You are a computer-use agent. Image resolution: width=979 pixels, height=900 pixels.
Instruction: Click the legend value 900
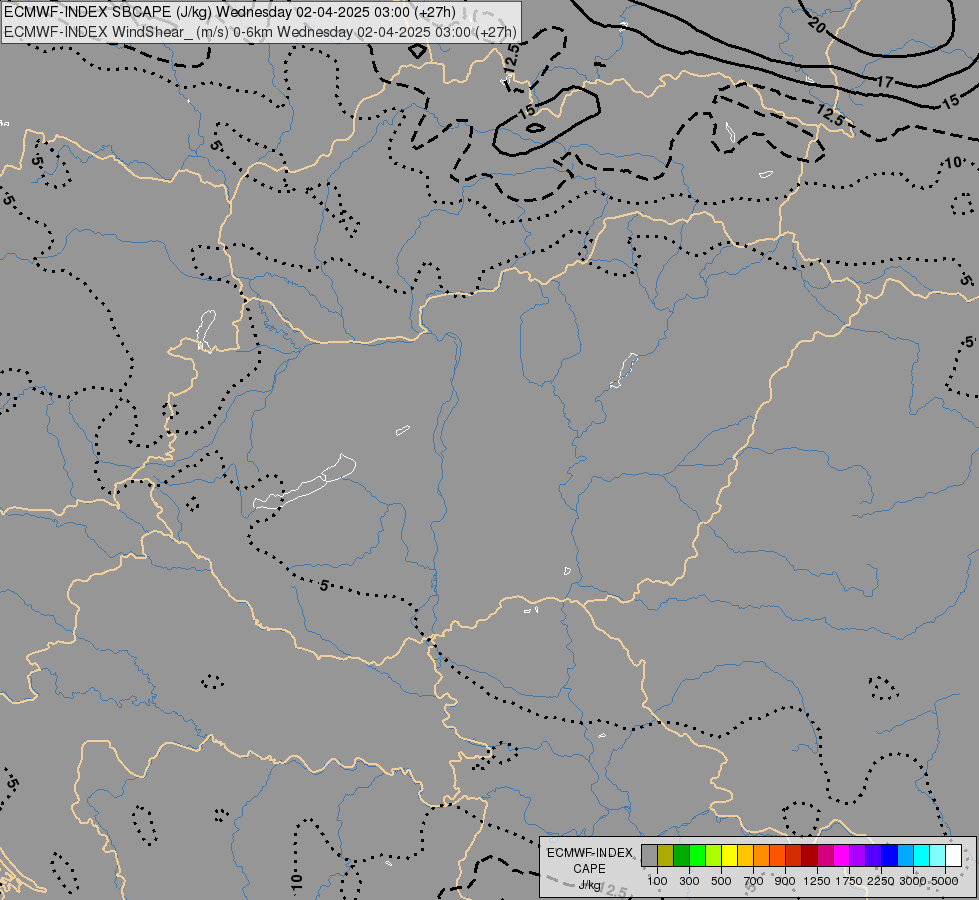pyautogui.click(x=785, y=881)
